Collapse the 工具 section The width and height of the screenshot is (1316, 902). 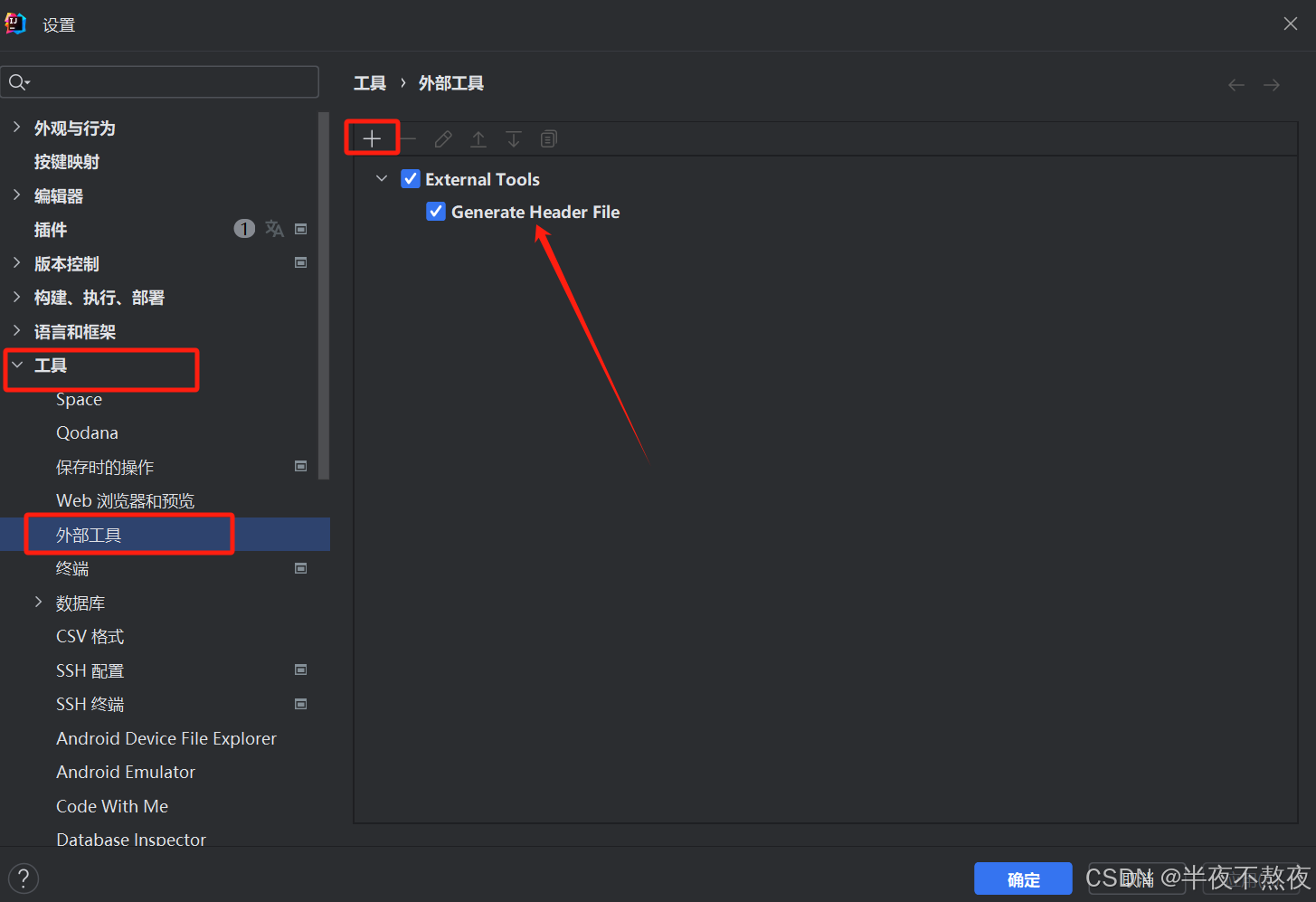coord(18,365)
